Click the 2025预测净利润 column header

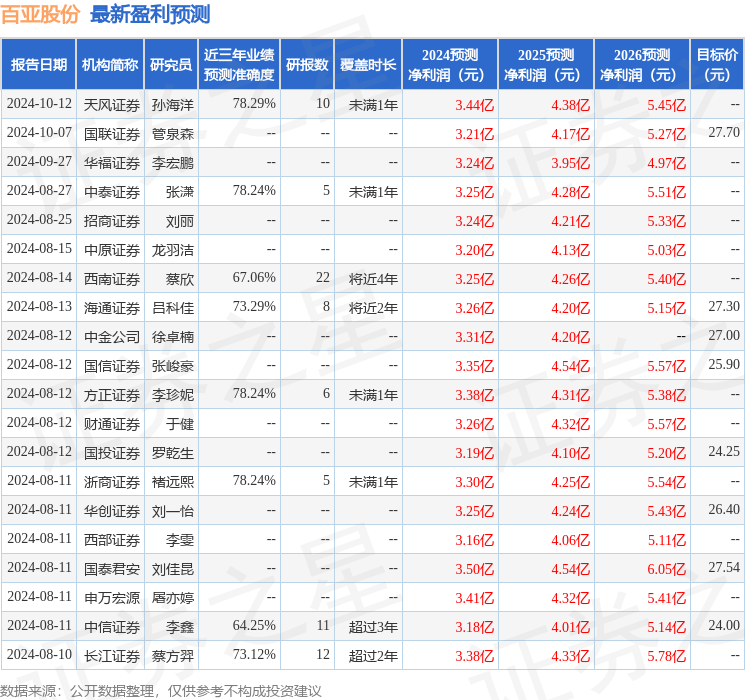546,65
